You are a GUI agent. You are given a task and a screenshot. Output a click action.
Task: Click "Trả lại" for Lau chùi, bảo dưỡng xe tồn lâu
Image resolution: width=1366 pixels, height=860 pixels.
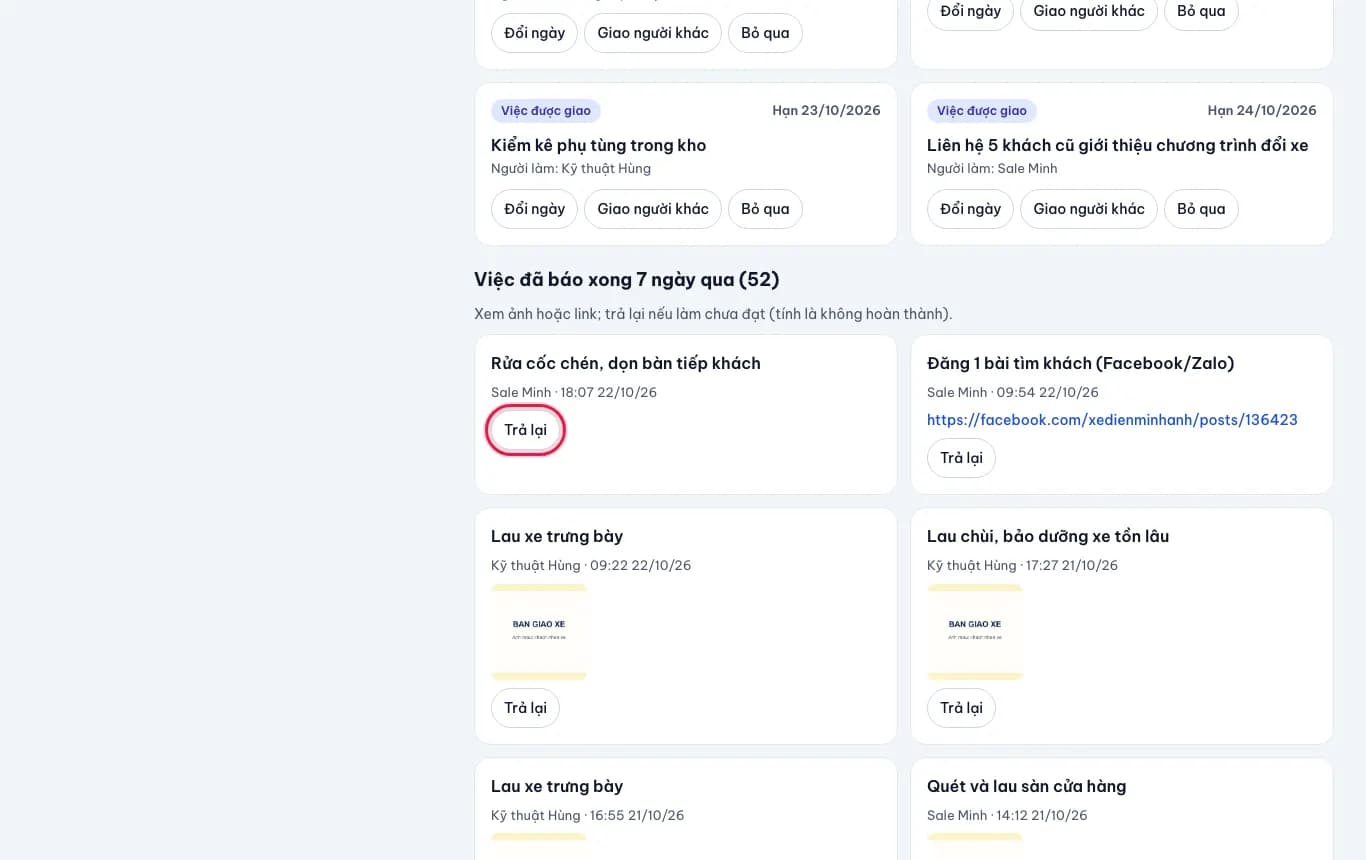(x=962, y=708)
